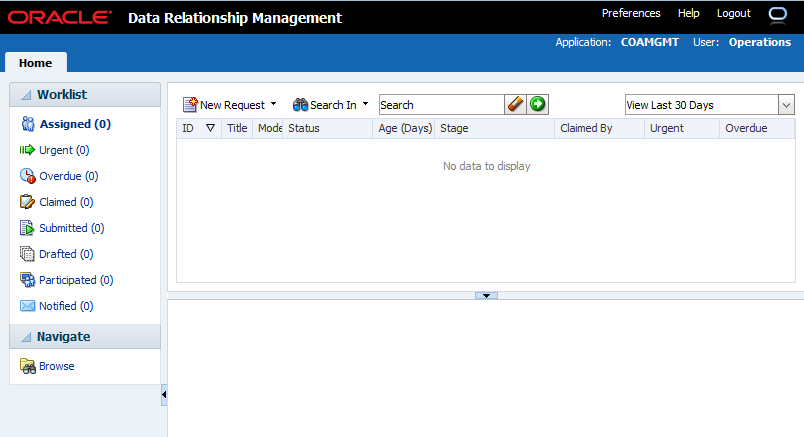The image size is (804, 437).
Task: Click the Title column header
Action: click(237, 128)
